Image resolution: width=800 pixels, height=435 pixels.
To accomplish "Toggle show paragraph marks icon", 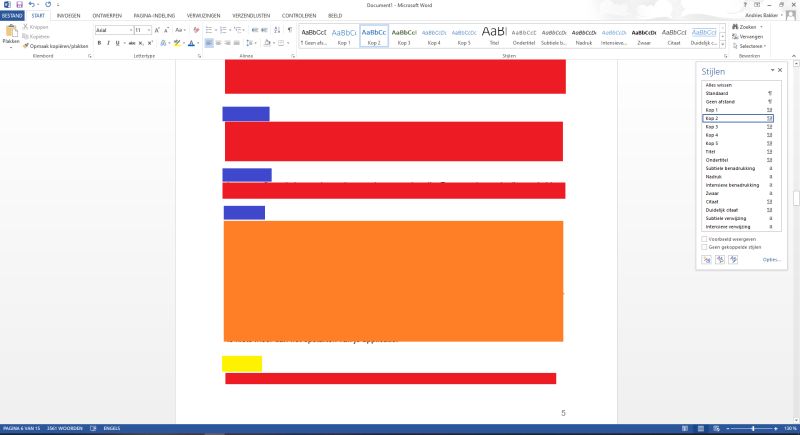I will 290,30.
